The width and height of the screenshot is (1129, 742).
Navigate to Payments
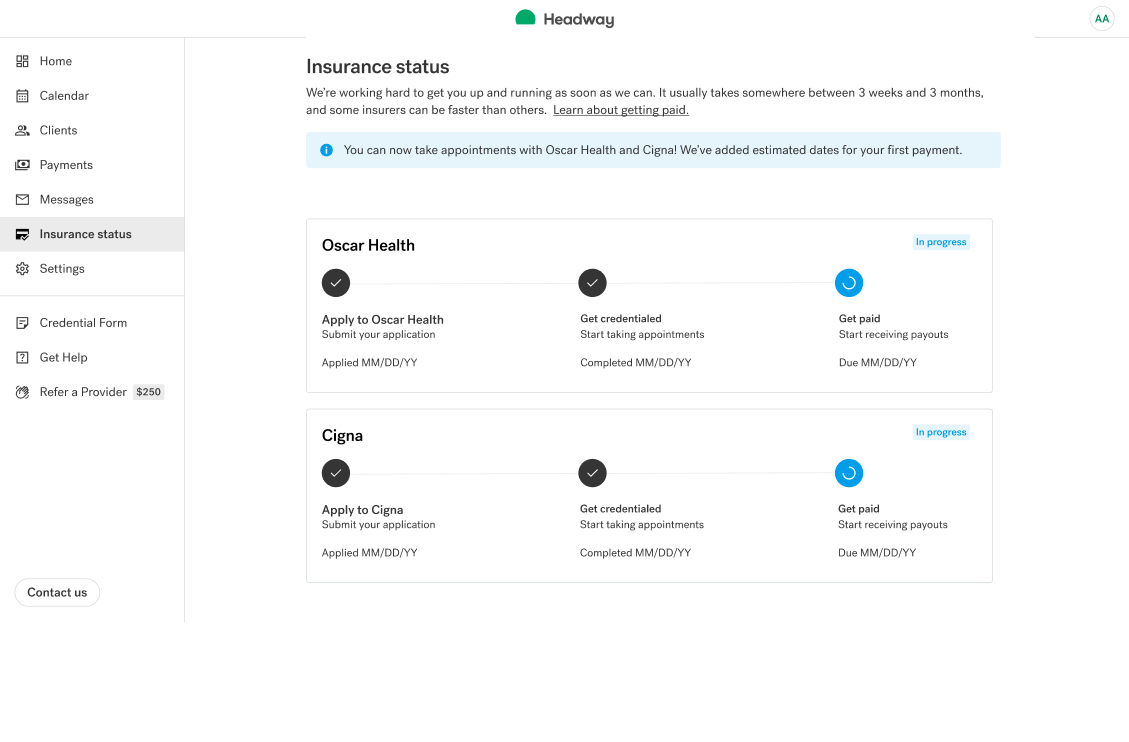tap(92, 165)
